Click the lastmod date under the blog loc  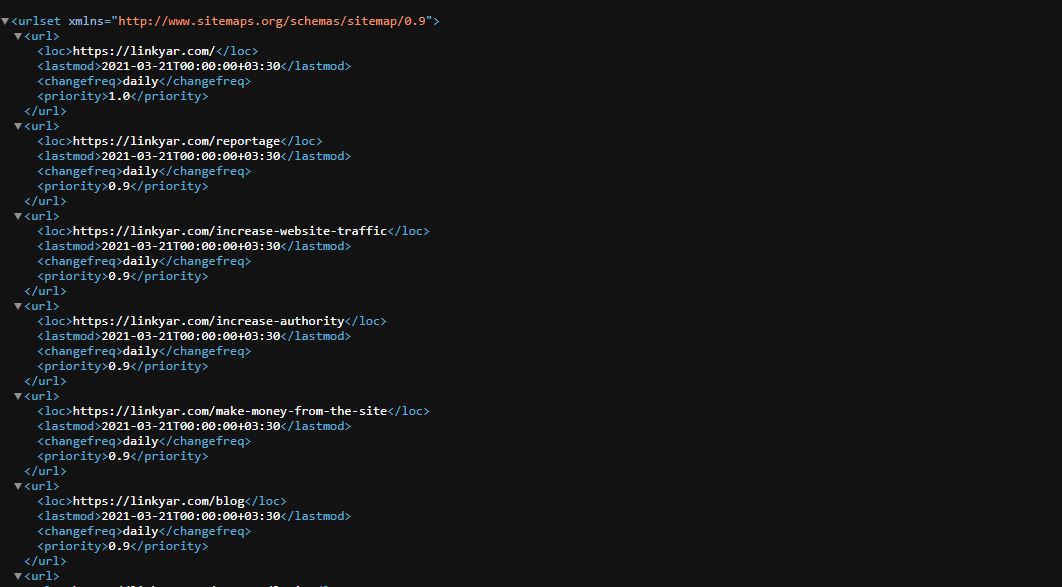191,516
